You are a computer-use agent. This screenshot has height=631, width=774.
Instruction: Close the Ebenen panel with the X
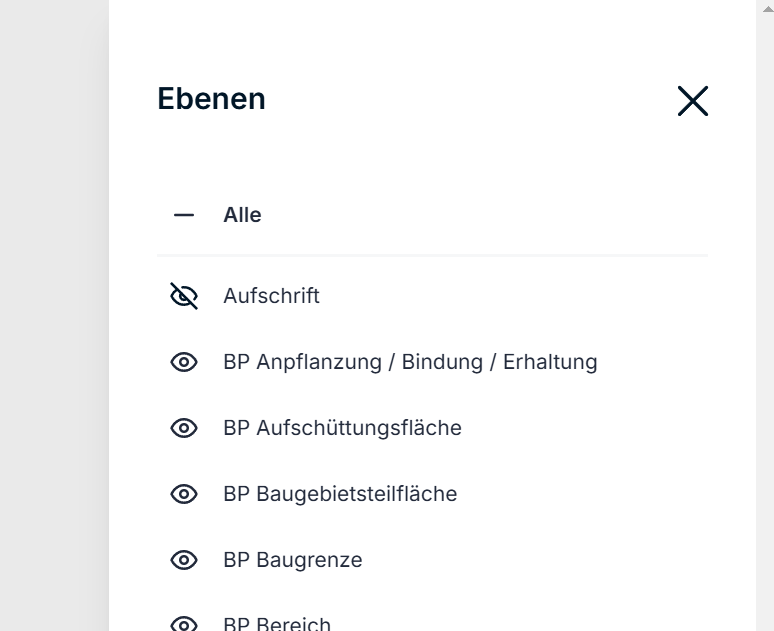tap(693, 101)
